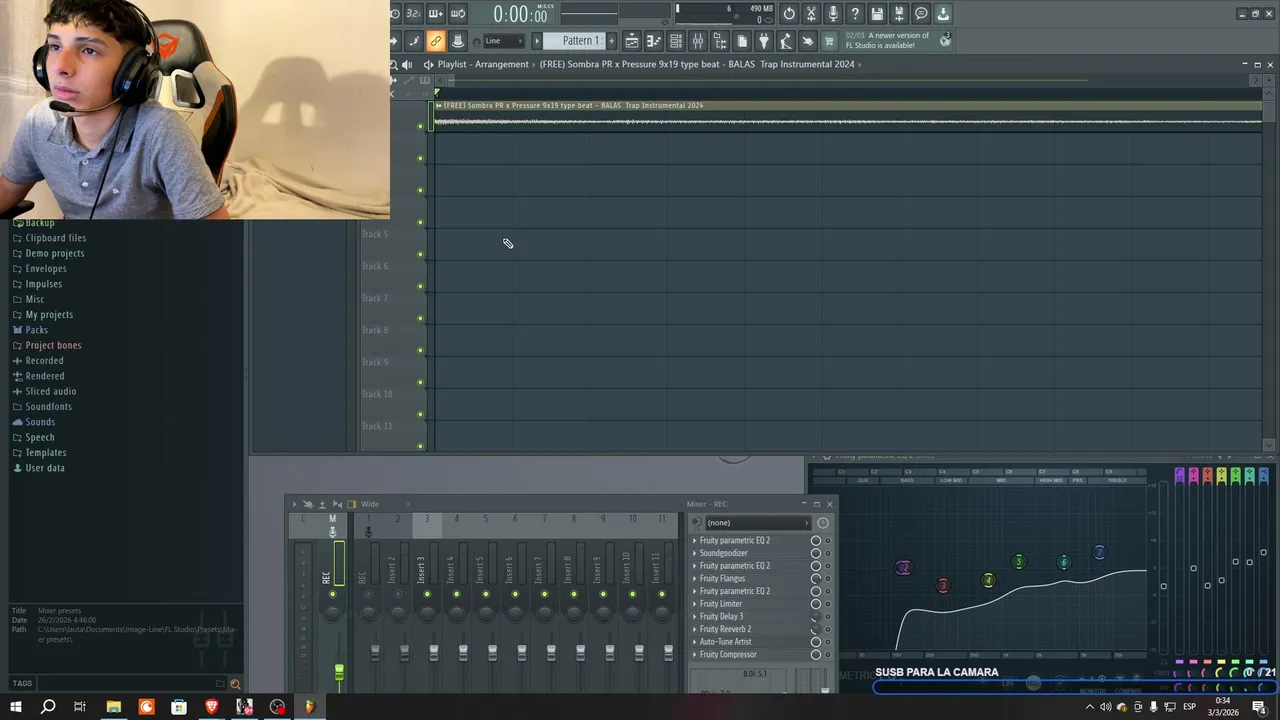This screenshot has height=720, width=1280.
Task: Click Insert 5 volume fader
Action: tap(492, 652)
